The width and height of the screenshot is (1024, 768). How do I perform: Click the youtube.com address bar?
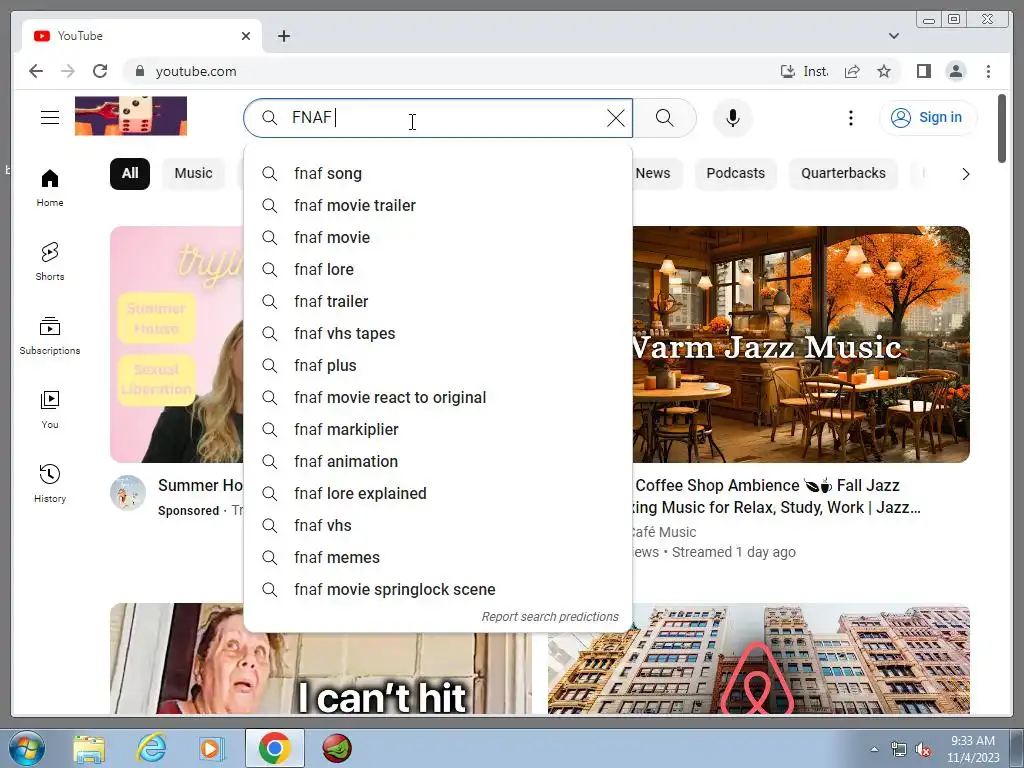451,71
